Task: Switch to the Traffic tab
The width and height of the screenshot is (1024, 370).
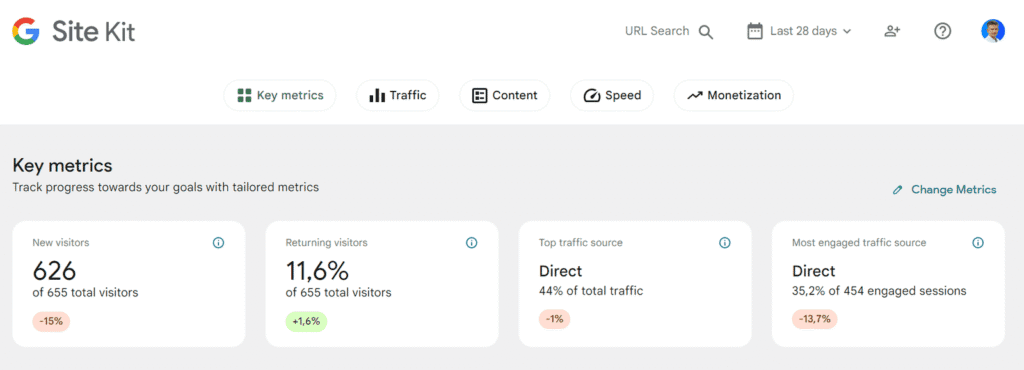Action: click(x=398, y=96)
